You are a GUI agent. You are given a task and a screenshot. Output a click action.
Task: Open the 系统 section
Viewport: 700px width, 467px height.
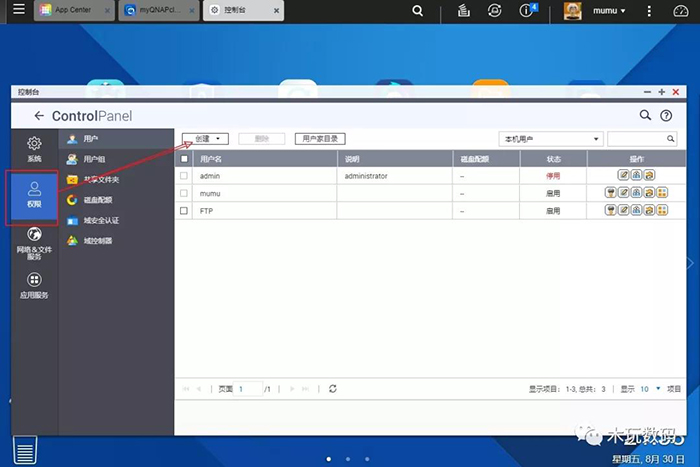[34, 150]
